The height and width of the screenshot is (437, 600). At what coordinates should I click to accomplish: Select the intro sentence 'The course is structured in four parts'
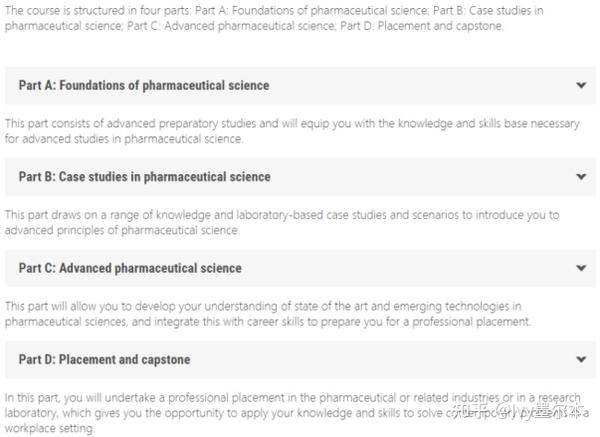(98, 10)
